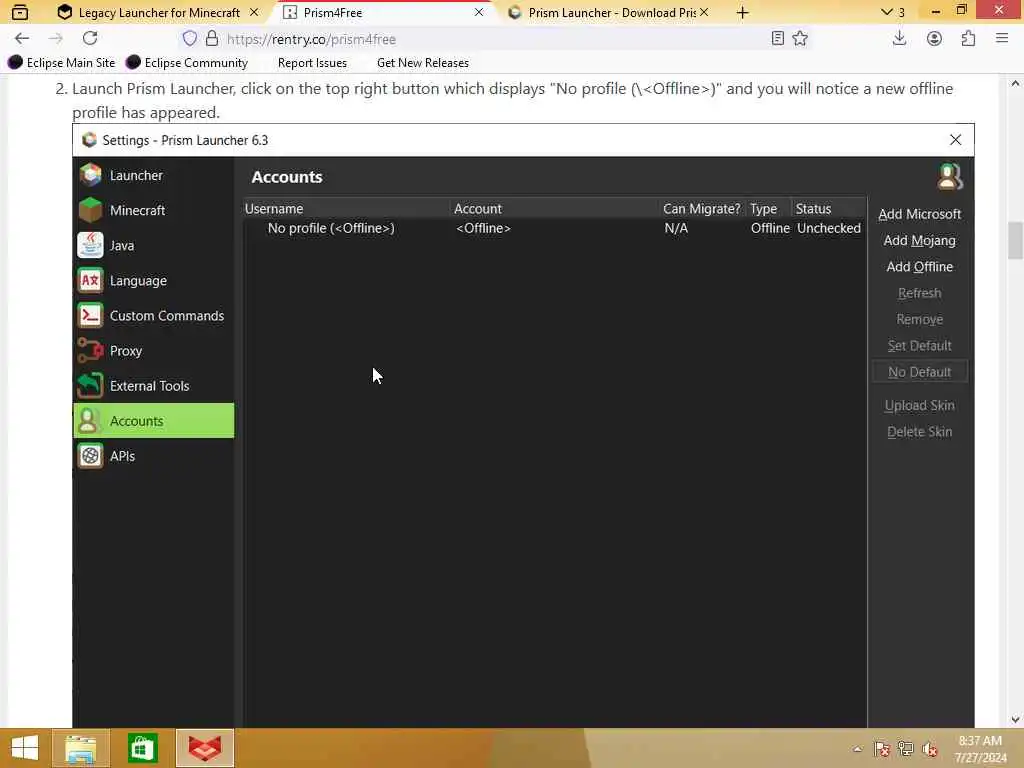Click the Remove account button
This screenshot has height=768, width=1024.
(920, 319)
